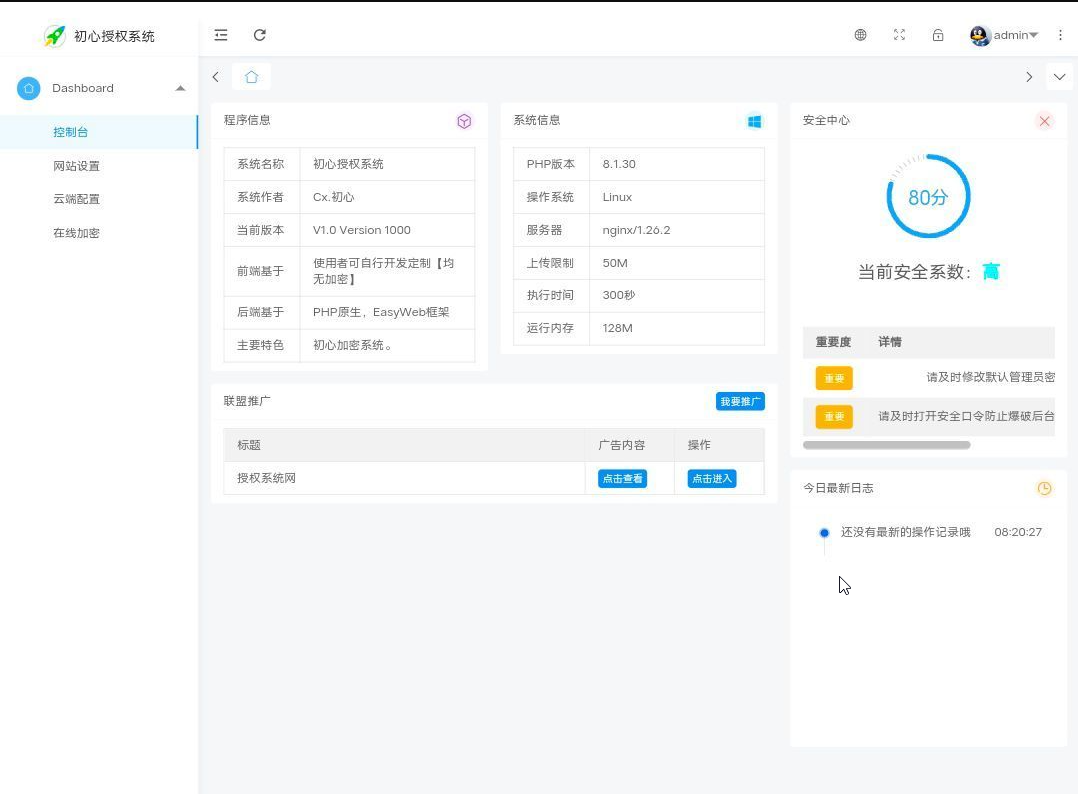Screen dimensions: 1078x794
Task: Click the 联盟推广 panel title
Action: [x=247, y=401]
